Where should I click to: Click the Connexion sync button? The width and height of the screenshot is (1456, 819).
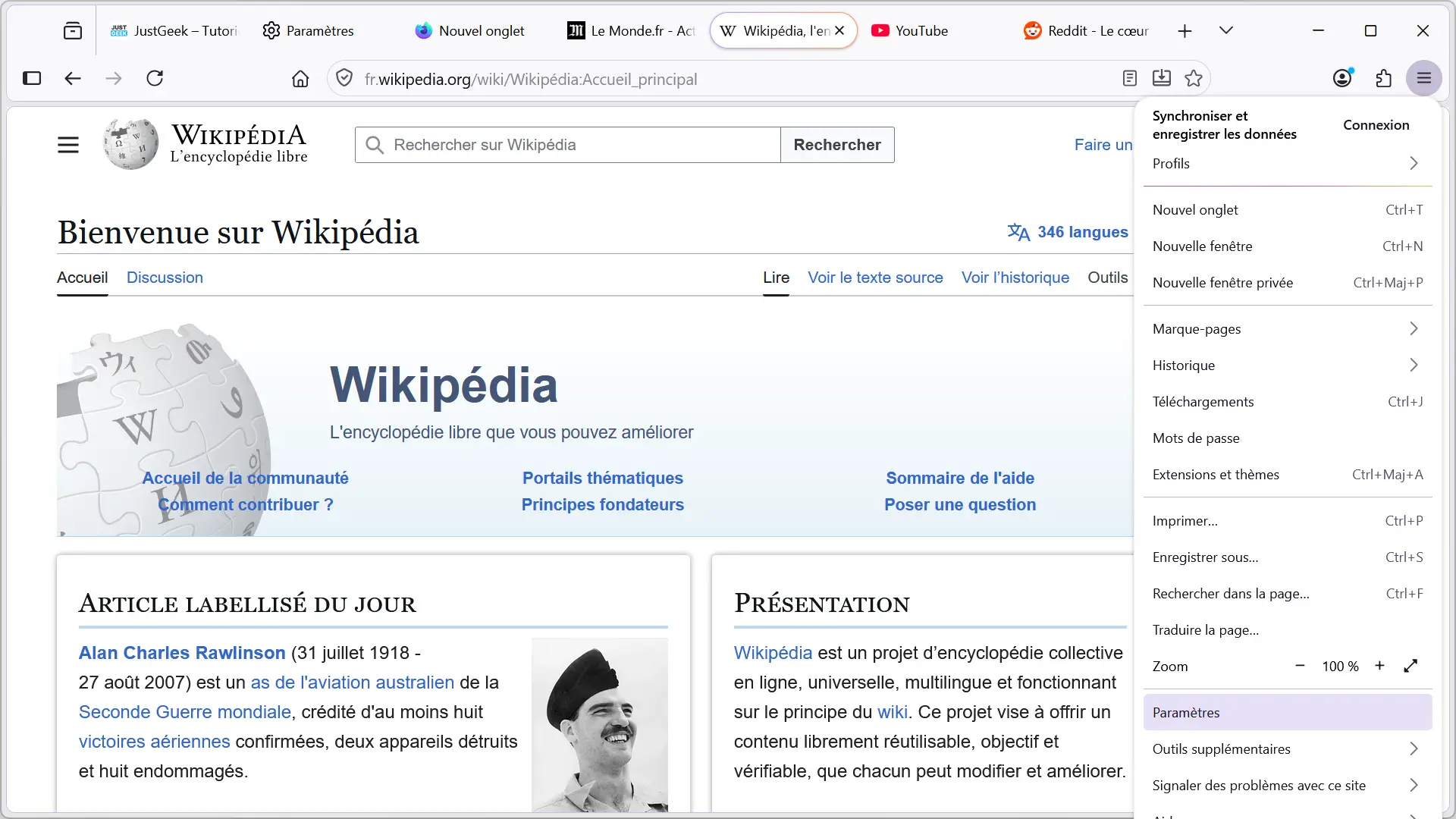[x=1376, y=125]
